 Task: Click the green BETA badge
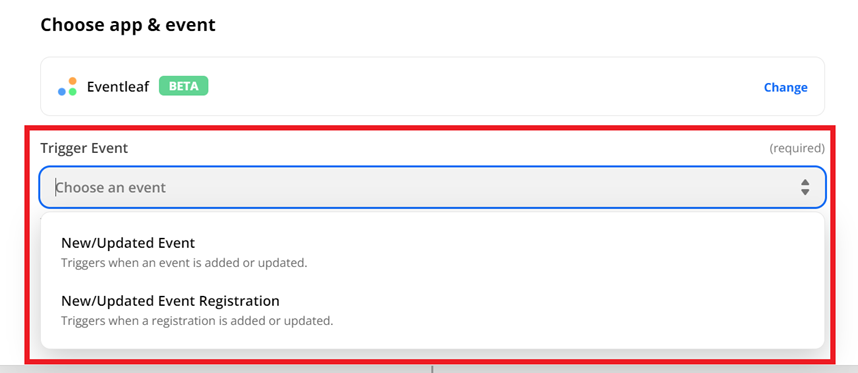click(x=183, y=86)
